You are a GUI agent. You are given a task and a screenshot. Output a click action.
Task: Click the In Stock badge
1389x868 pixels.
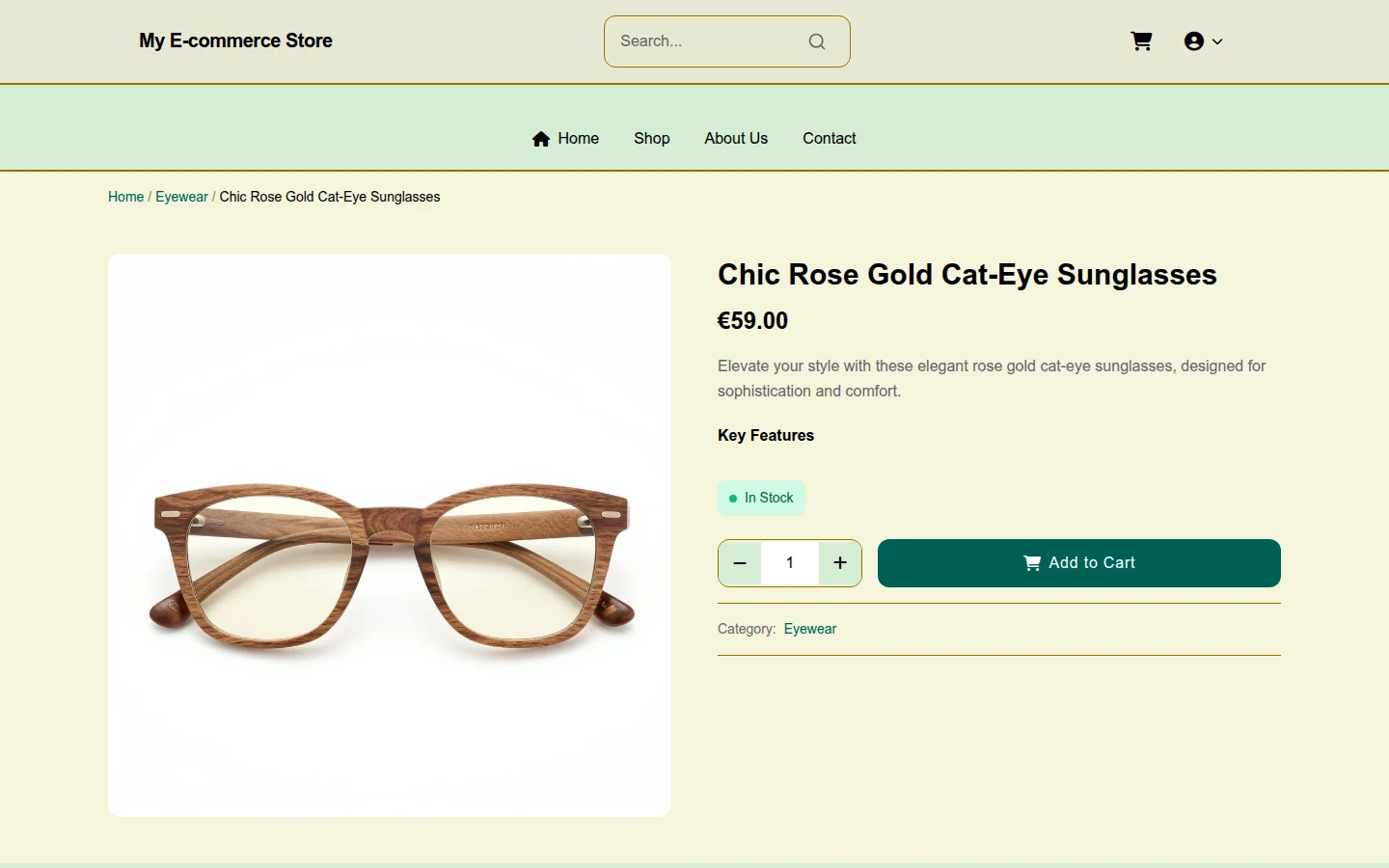pos(761,498)
